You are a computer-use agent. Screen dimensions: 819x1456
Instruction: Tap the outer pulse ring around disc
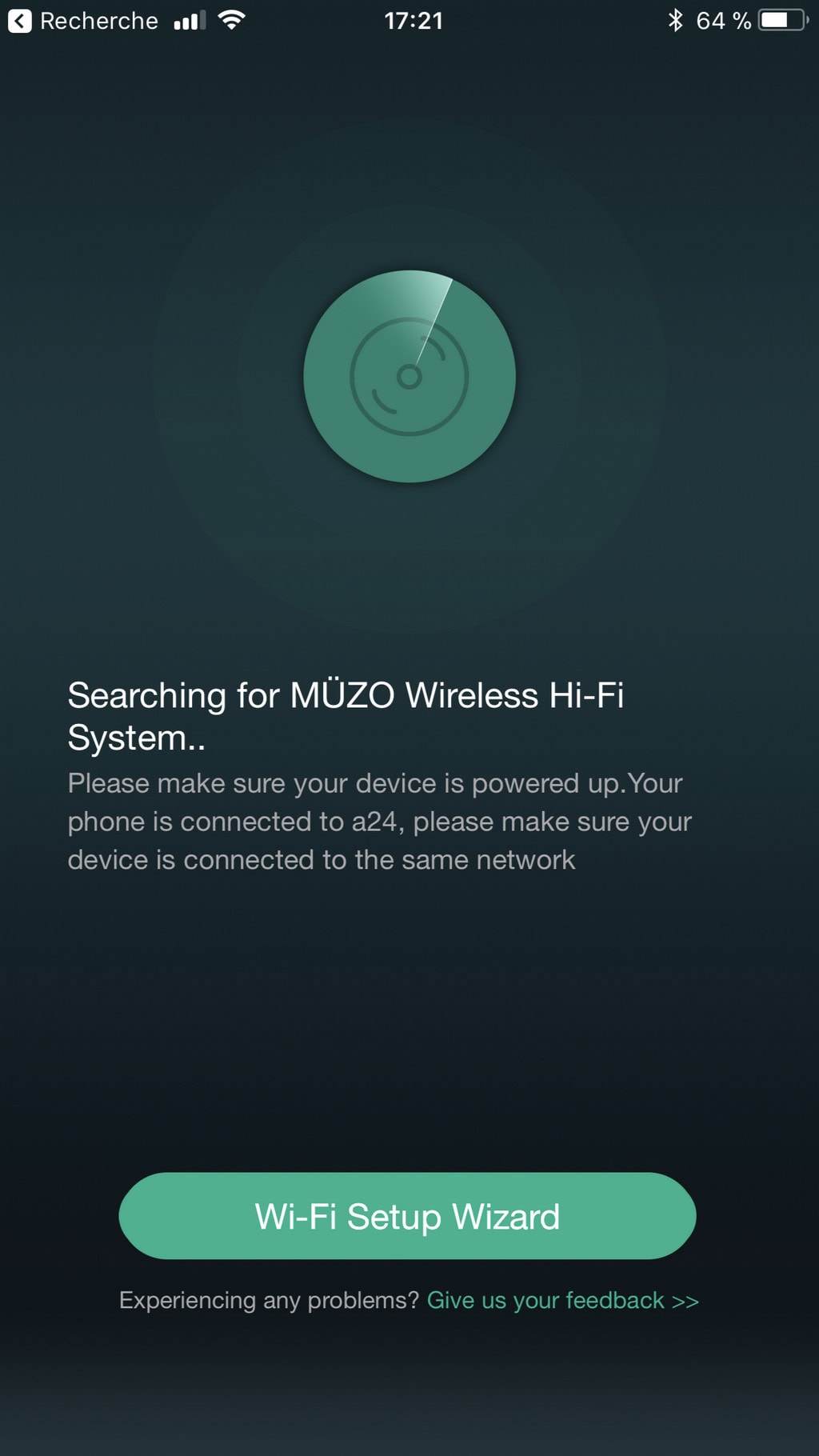point(409,160)
